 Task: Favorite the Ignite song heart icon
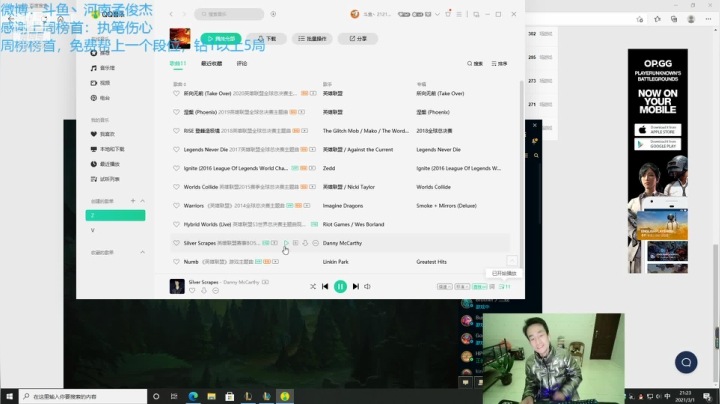[176, 168]
